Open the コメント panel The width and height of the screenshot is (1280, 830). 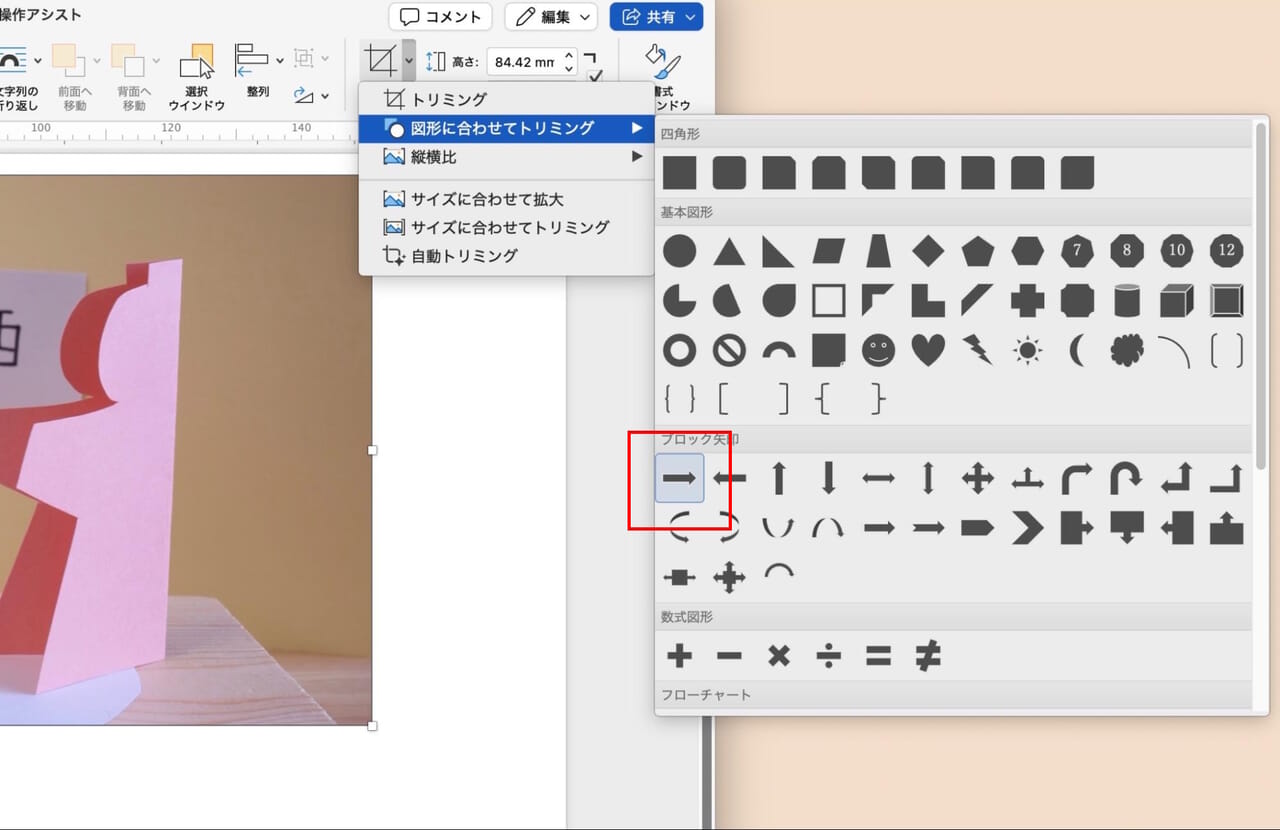(441, 16)
